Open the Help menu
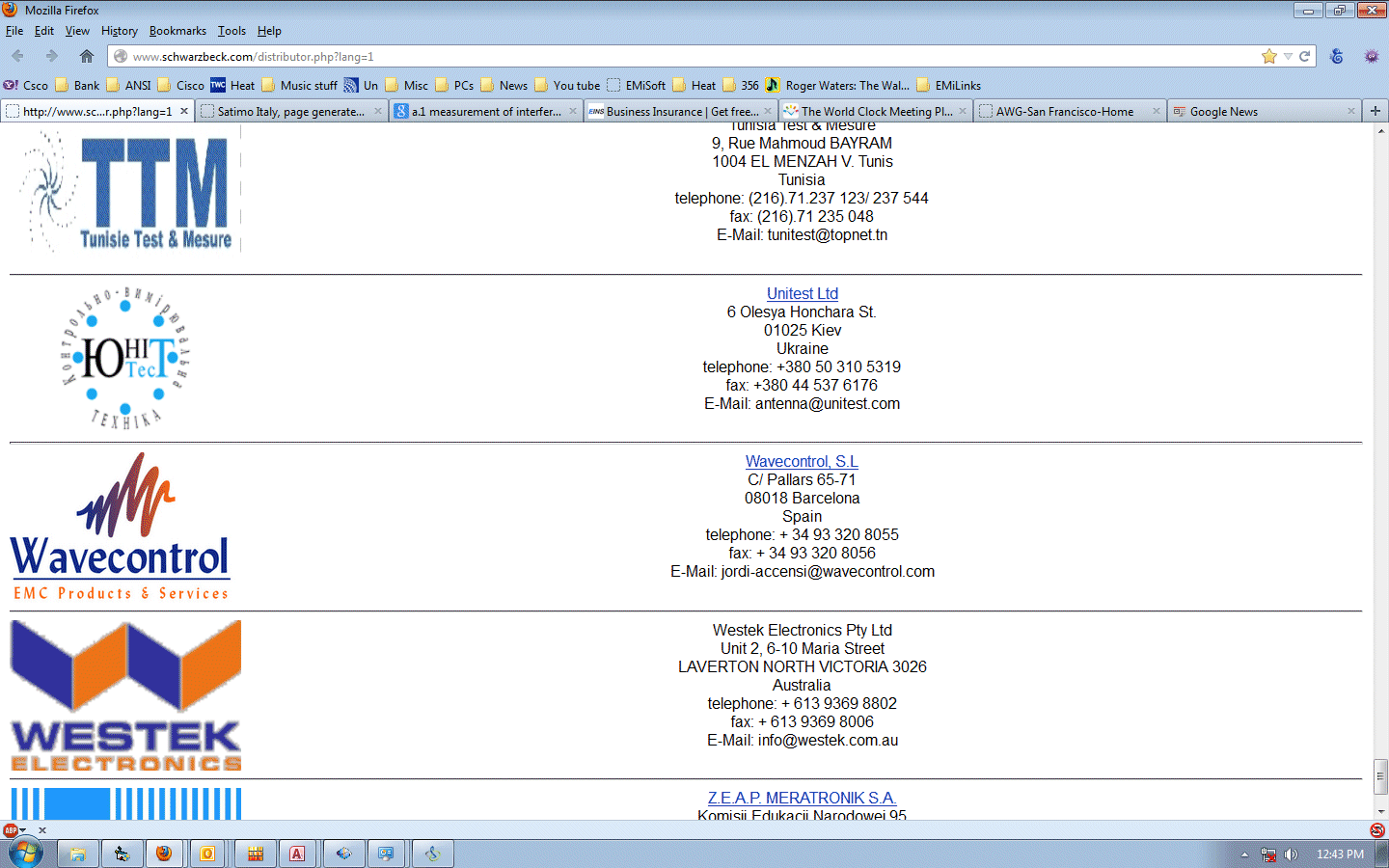 (269, 31)
